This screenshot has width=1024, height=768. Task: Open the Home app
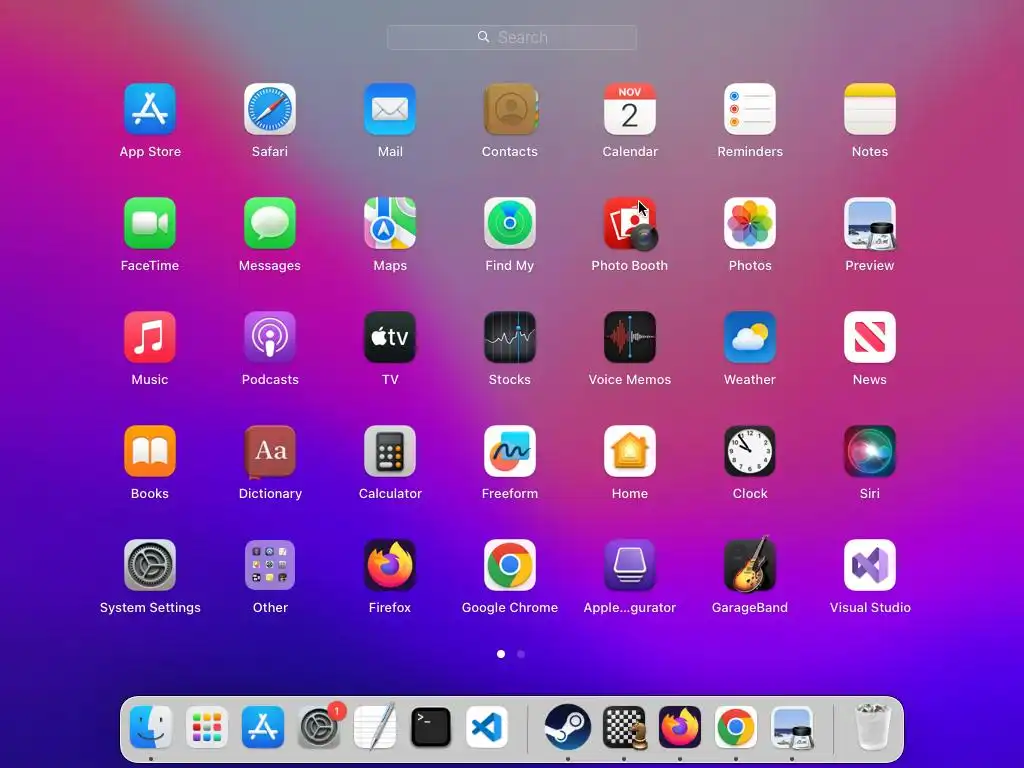click(x=630, y=451)
